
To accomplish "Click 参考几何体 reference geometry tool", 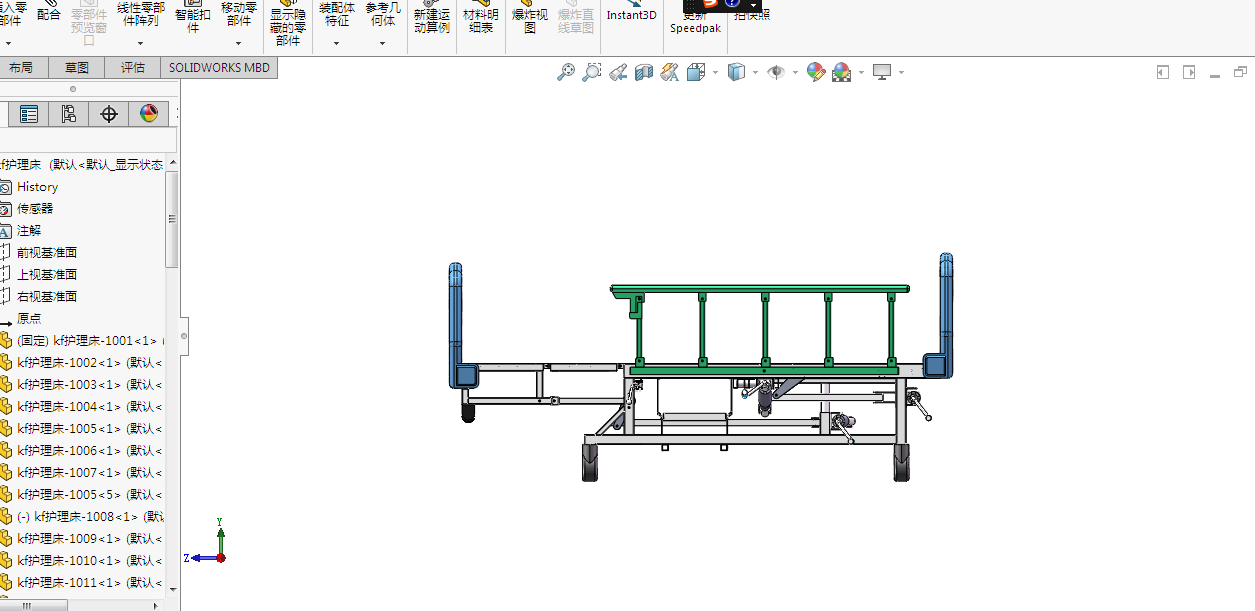I will pyautogui.click(x=383, y=14).
